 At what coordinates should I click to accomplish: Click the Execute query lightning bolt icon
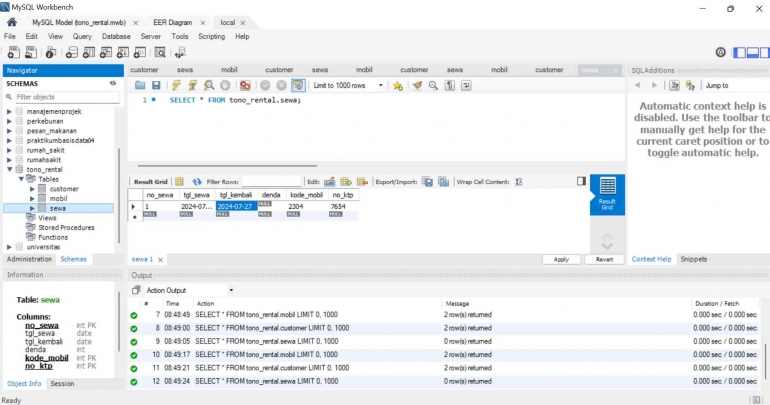tap(178, 86)
